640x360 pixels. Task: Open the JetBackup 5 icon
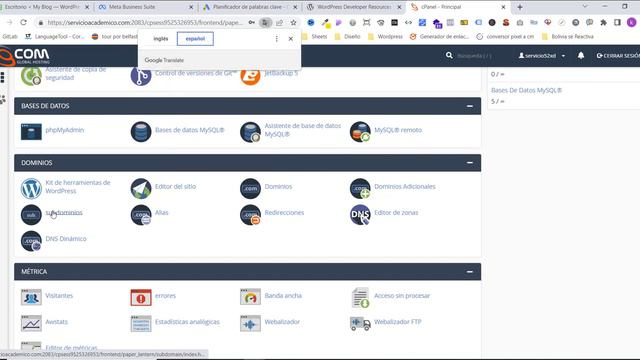[x=250, y=75]
